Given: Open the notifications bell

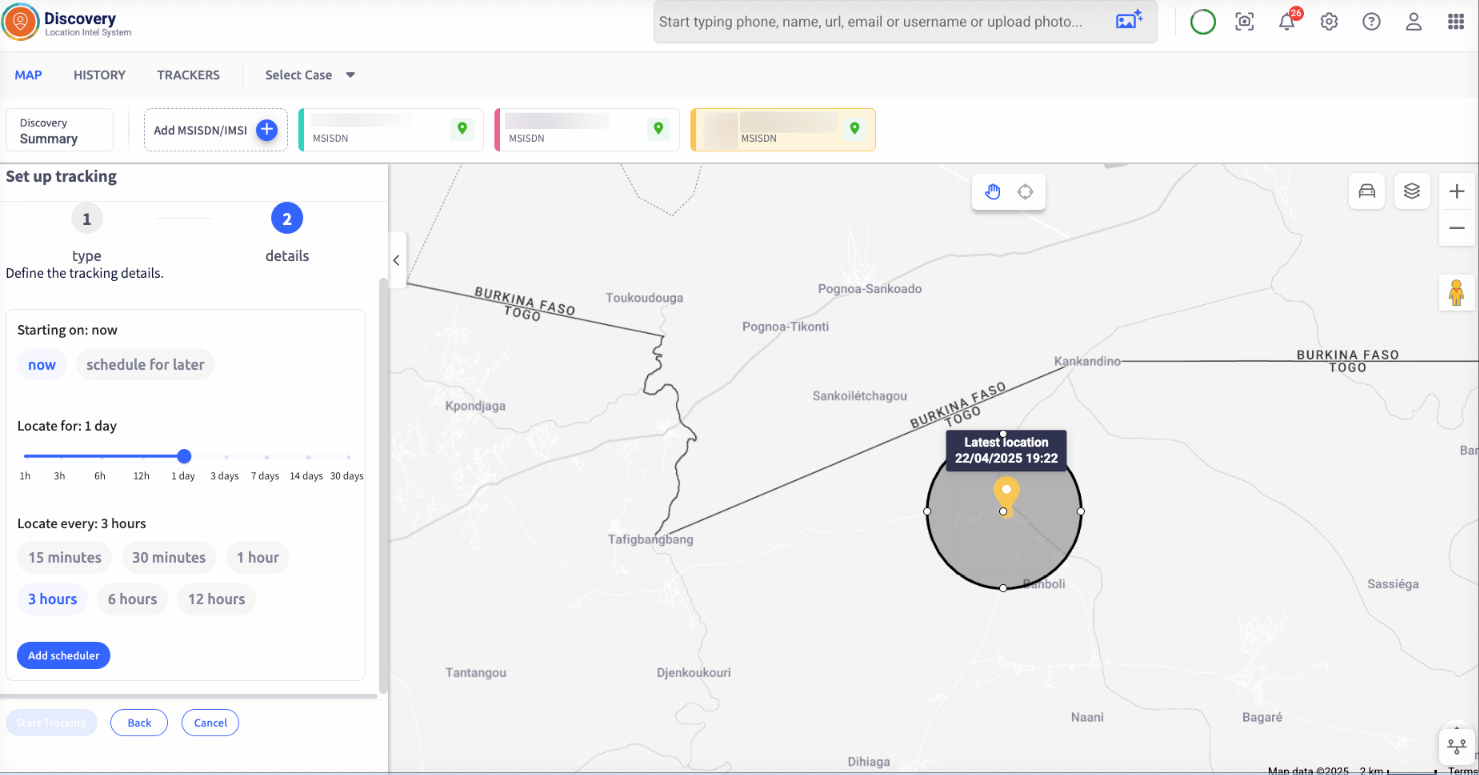Looking at the screenshot, I should (1287, 22).
